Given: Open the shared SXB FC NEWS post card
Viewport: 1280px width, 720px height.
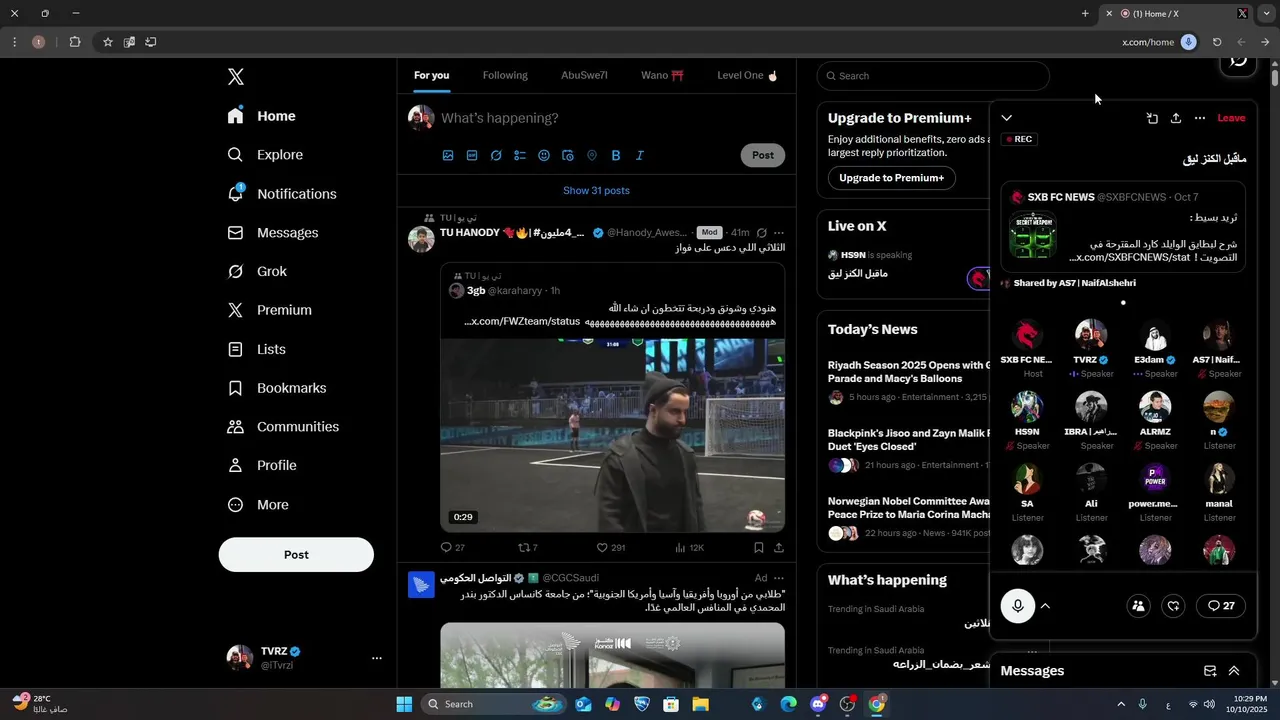Looking at the screenshot, I should 1123,228.
